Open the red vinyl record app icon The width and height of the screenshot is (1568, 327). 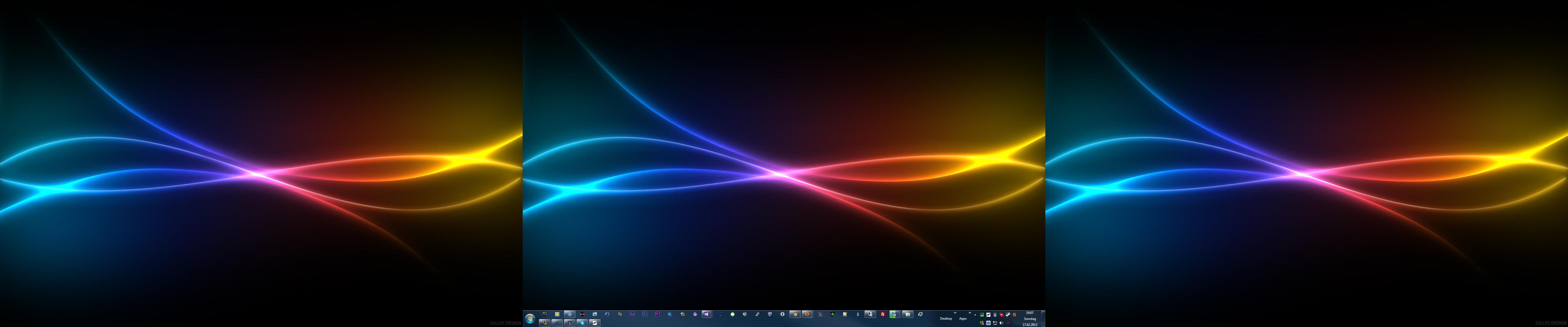pos(583,314)
